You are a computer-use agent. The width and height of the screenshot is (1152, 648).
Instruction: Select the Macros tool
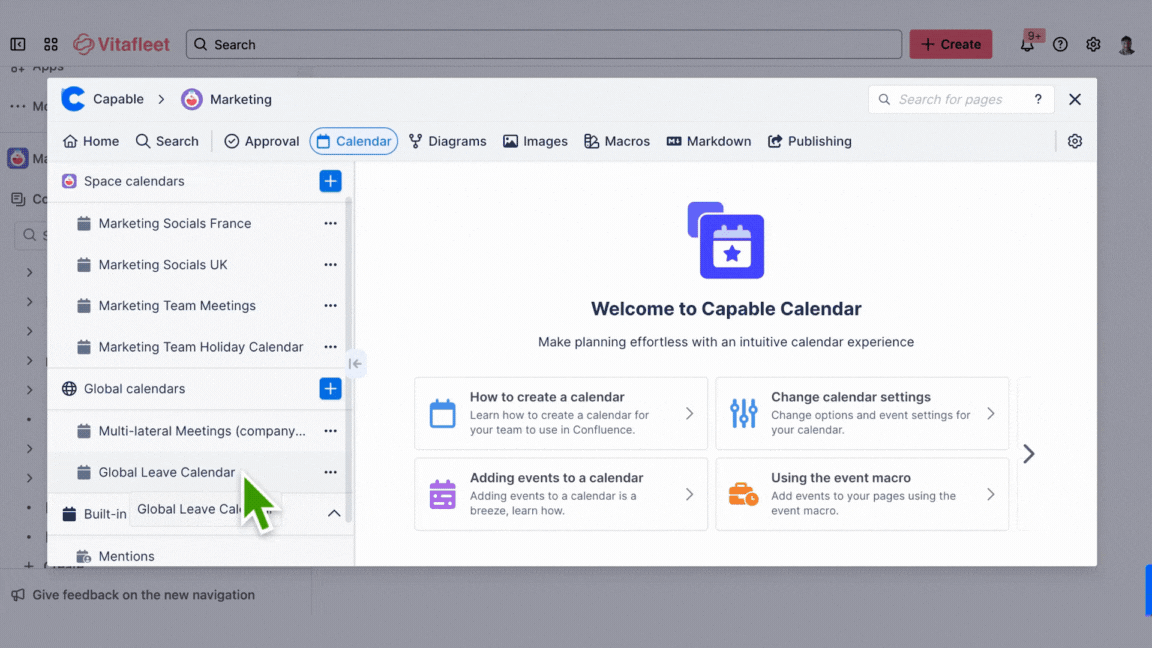(x=616, y=141)
